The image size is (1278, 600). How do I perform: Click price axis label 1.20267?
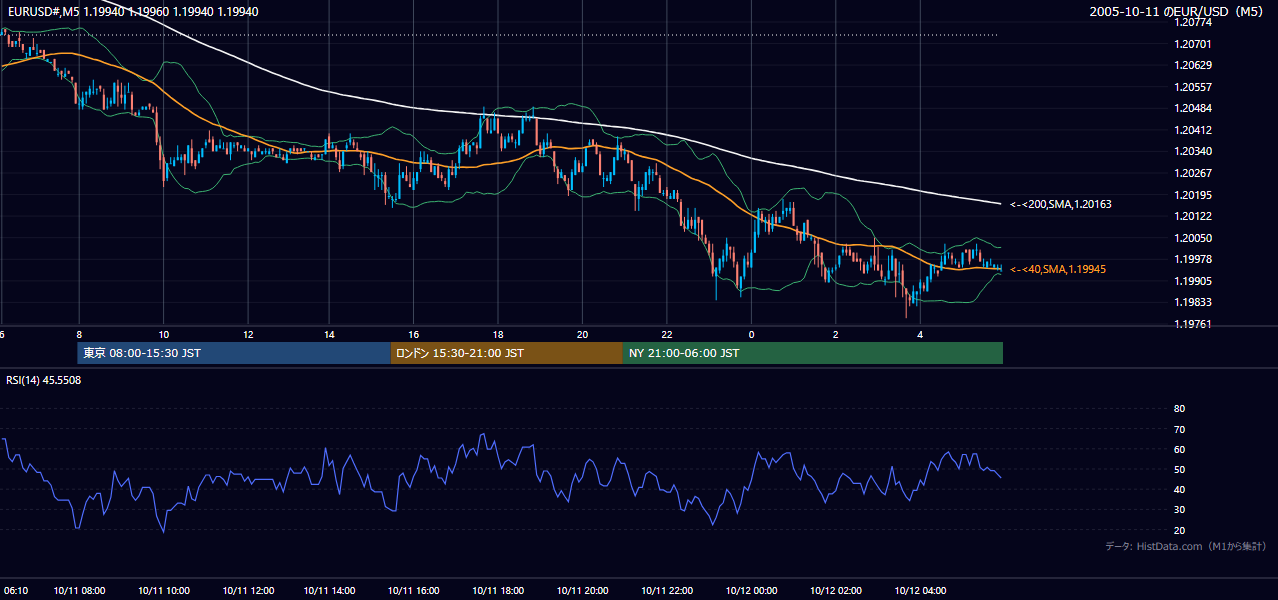[x=1192, y=173]
